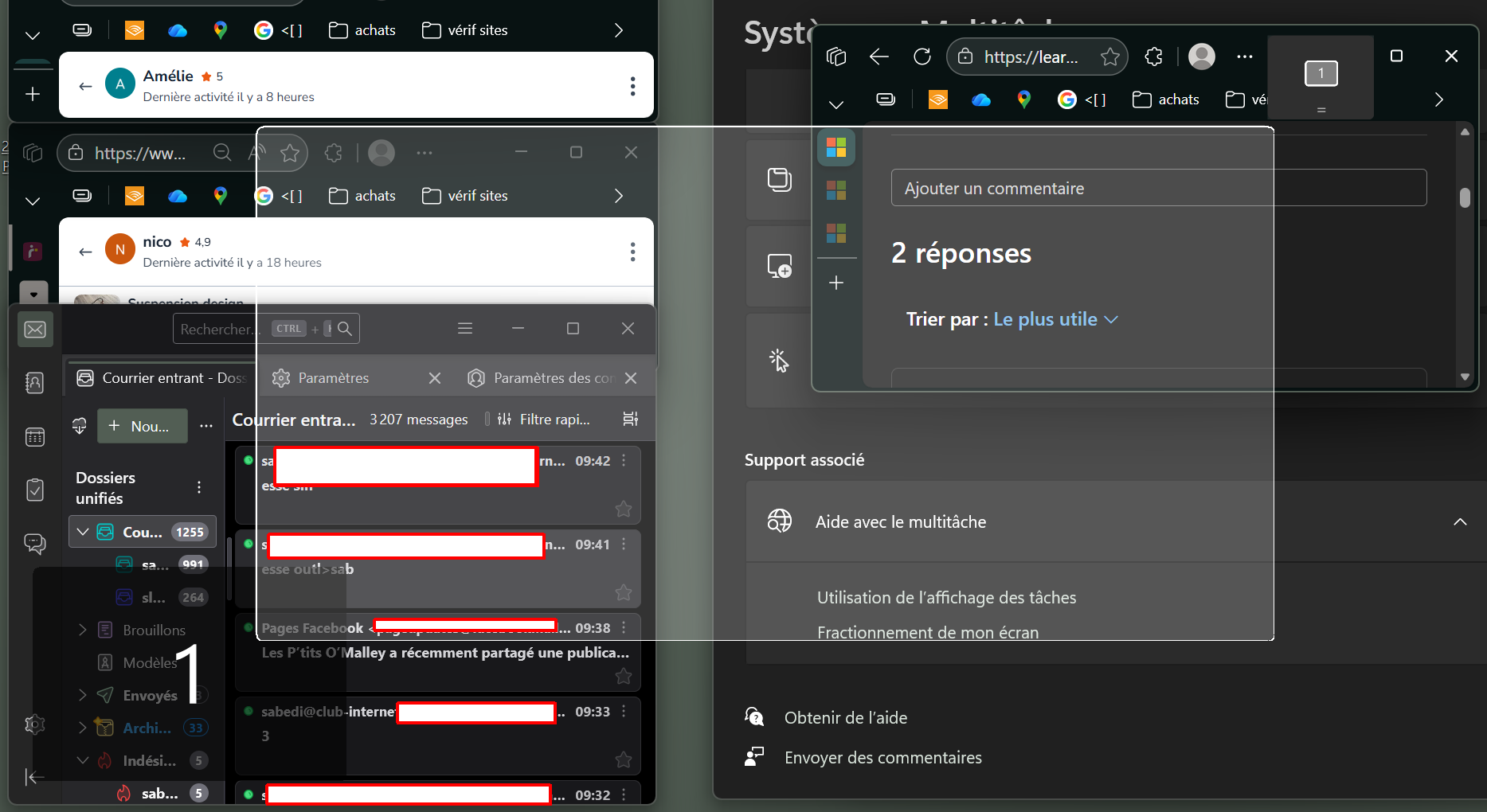Click Obtenir de l'aide link
This screenshot has height=812, width=1487.
coord(846,718)
